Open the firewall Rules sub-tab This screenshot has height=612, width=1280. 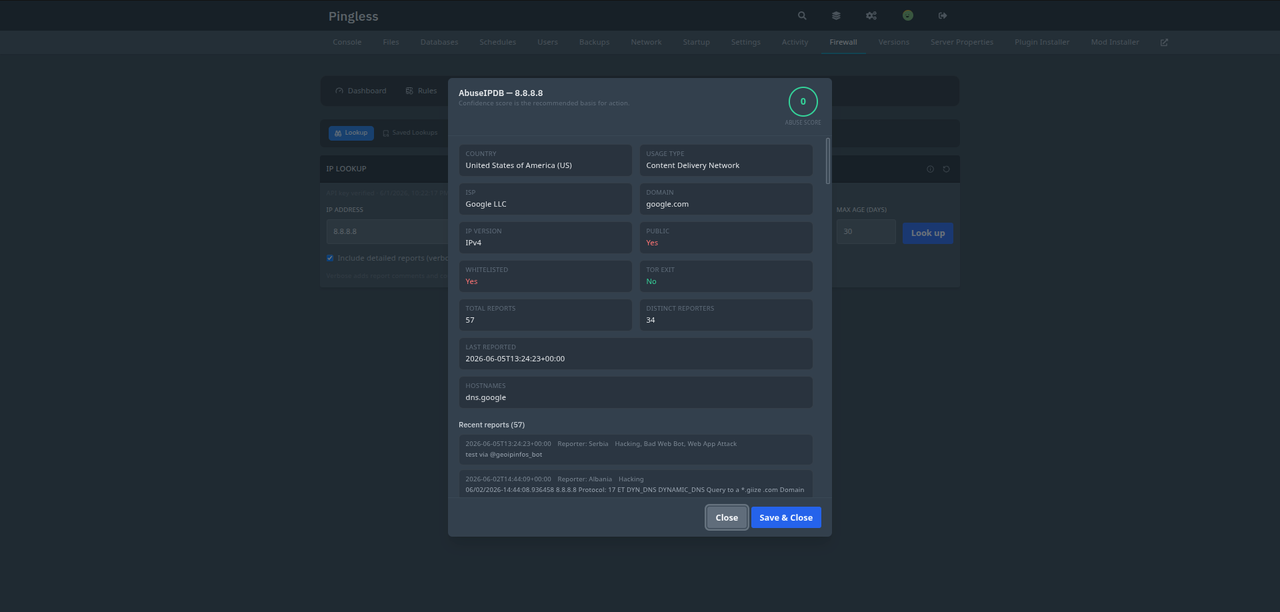click(421, 91)
